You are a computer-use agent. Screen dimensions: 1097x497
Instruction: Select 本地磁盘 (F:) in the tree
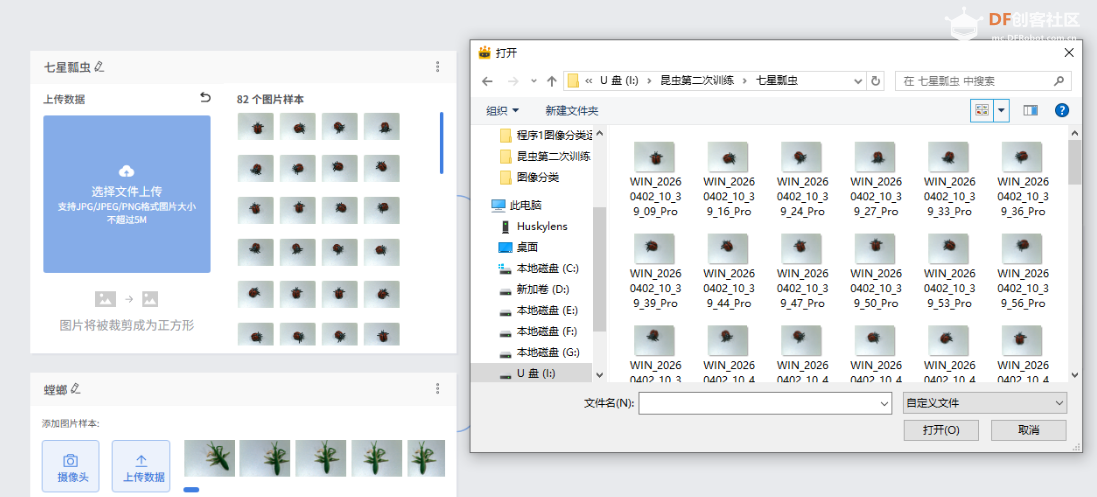point(538,331)
